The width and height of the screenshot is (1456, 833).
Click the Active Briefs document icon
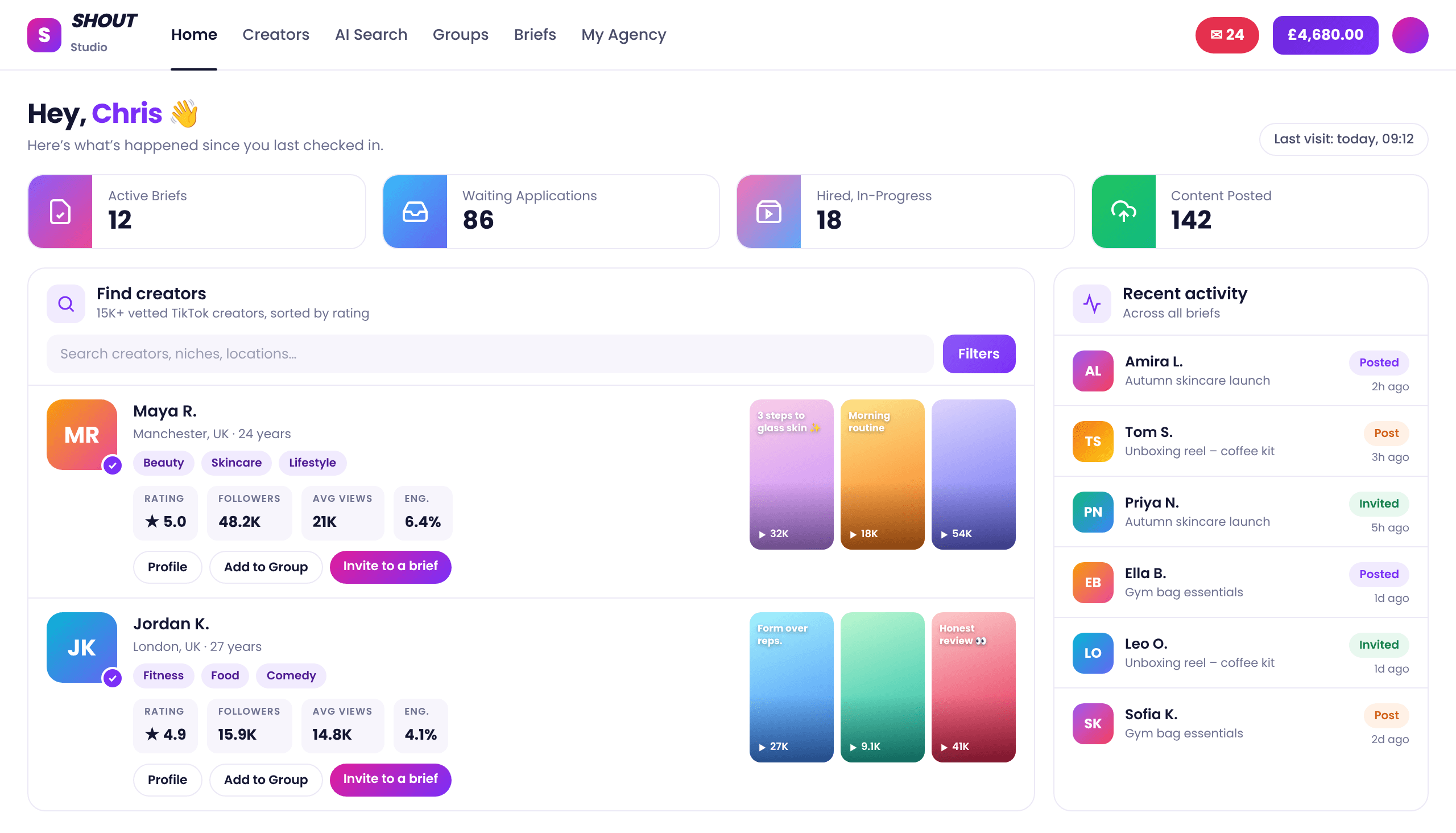click(60, 212)
